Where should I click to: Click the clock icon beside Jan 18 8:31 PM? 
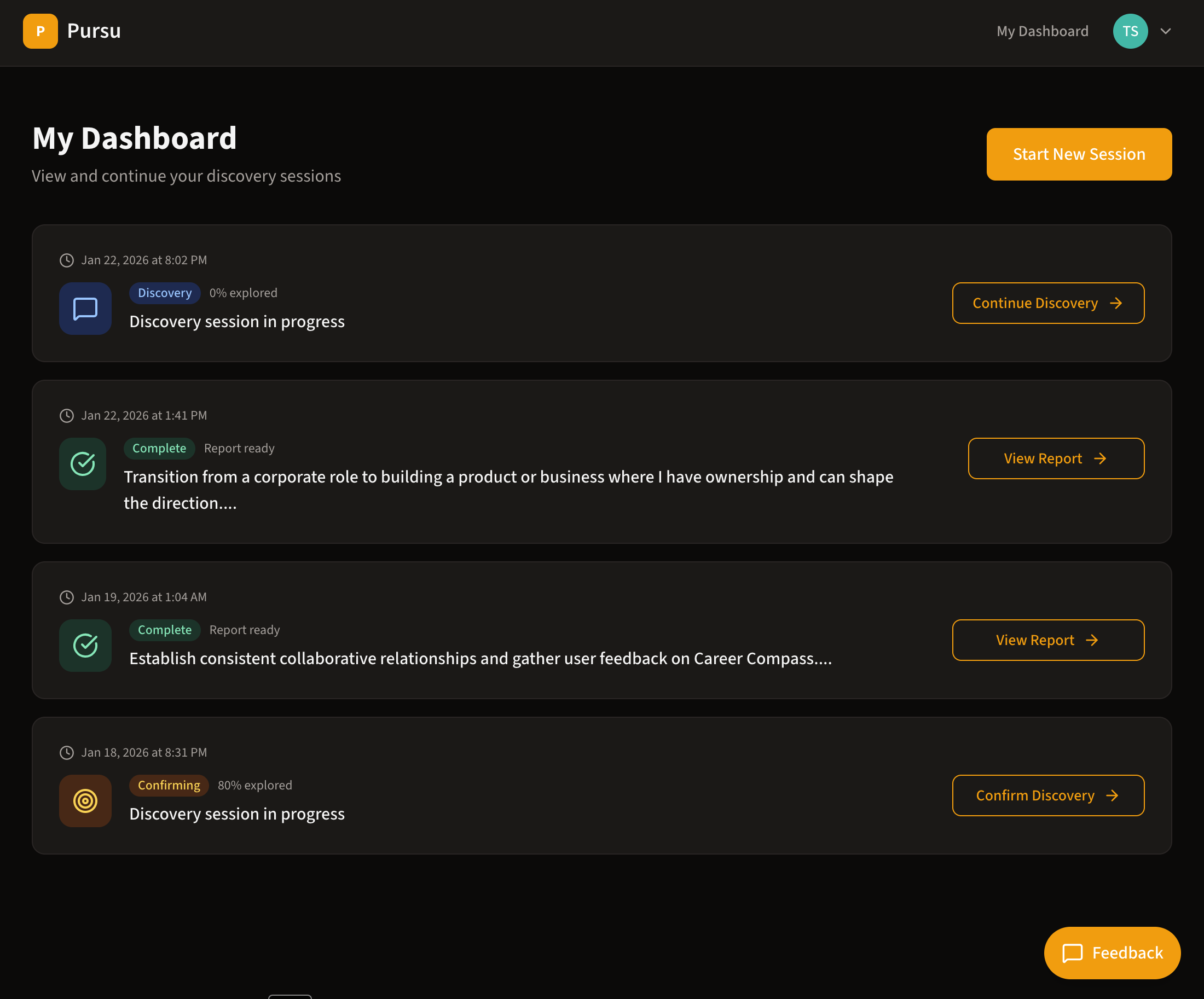(x=67, y=753)
